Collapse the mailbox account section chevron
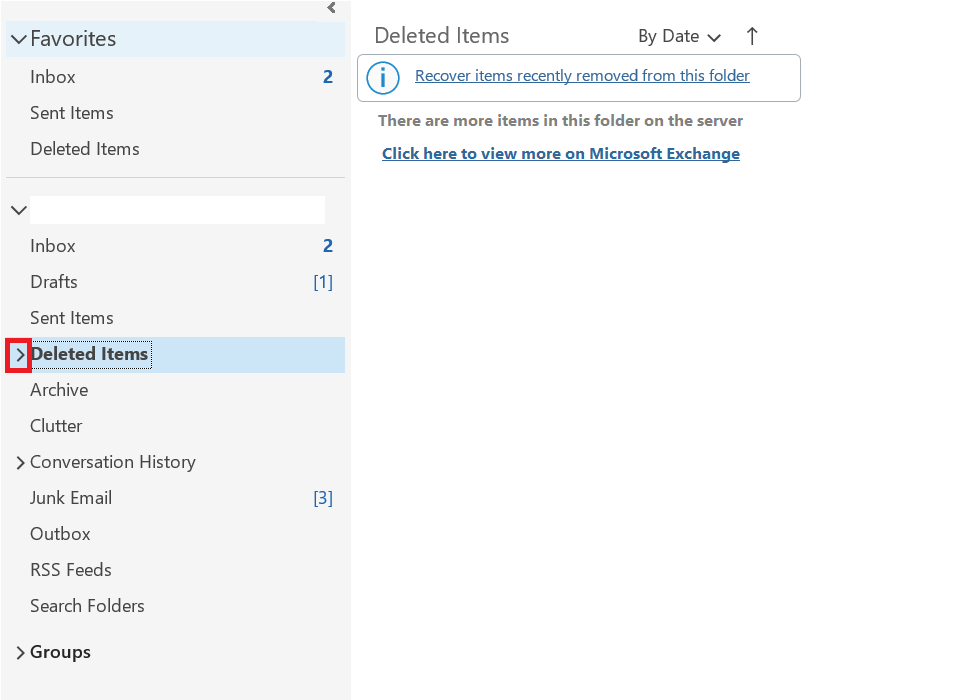The image size is (964, 700). coord(19,210)
